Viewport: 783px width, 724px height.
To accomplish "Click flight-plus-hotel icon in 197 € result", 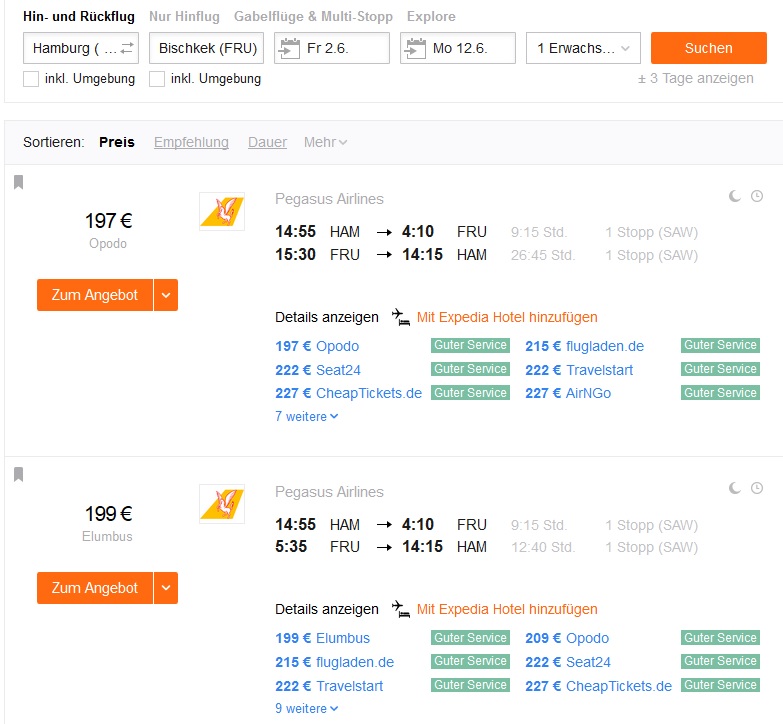I will tap(400, 317).
